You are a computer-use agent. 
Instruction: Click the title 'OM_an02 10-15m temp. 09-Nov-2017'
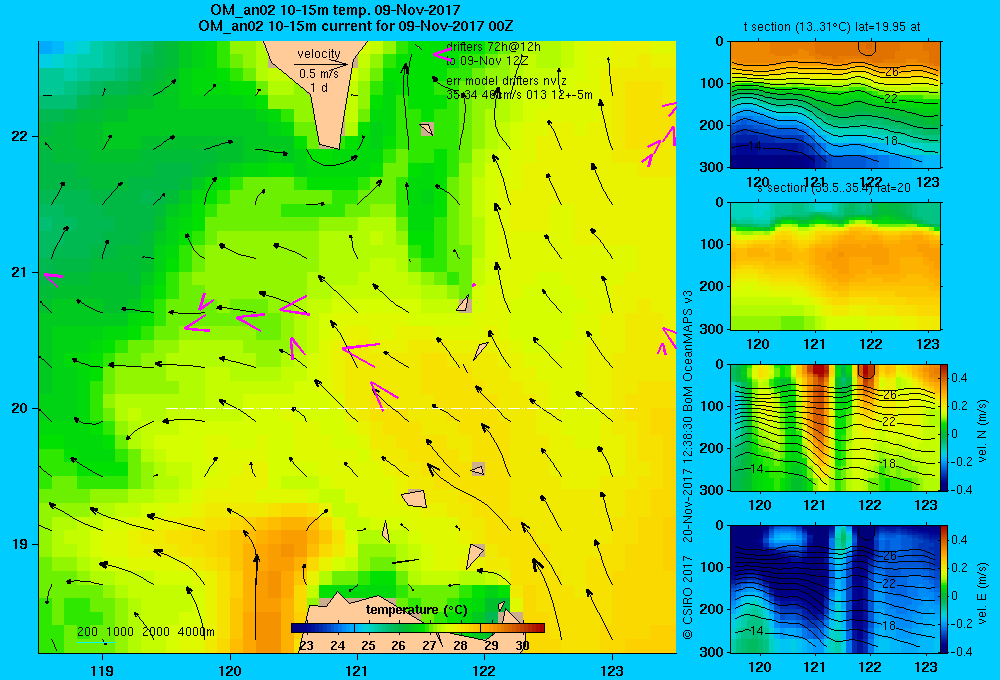pyautogui.click(x=335, y=10)
